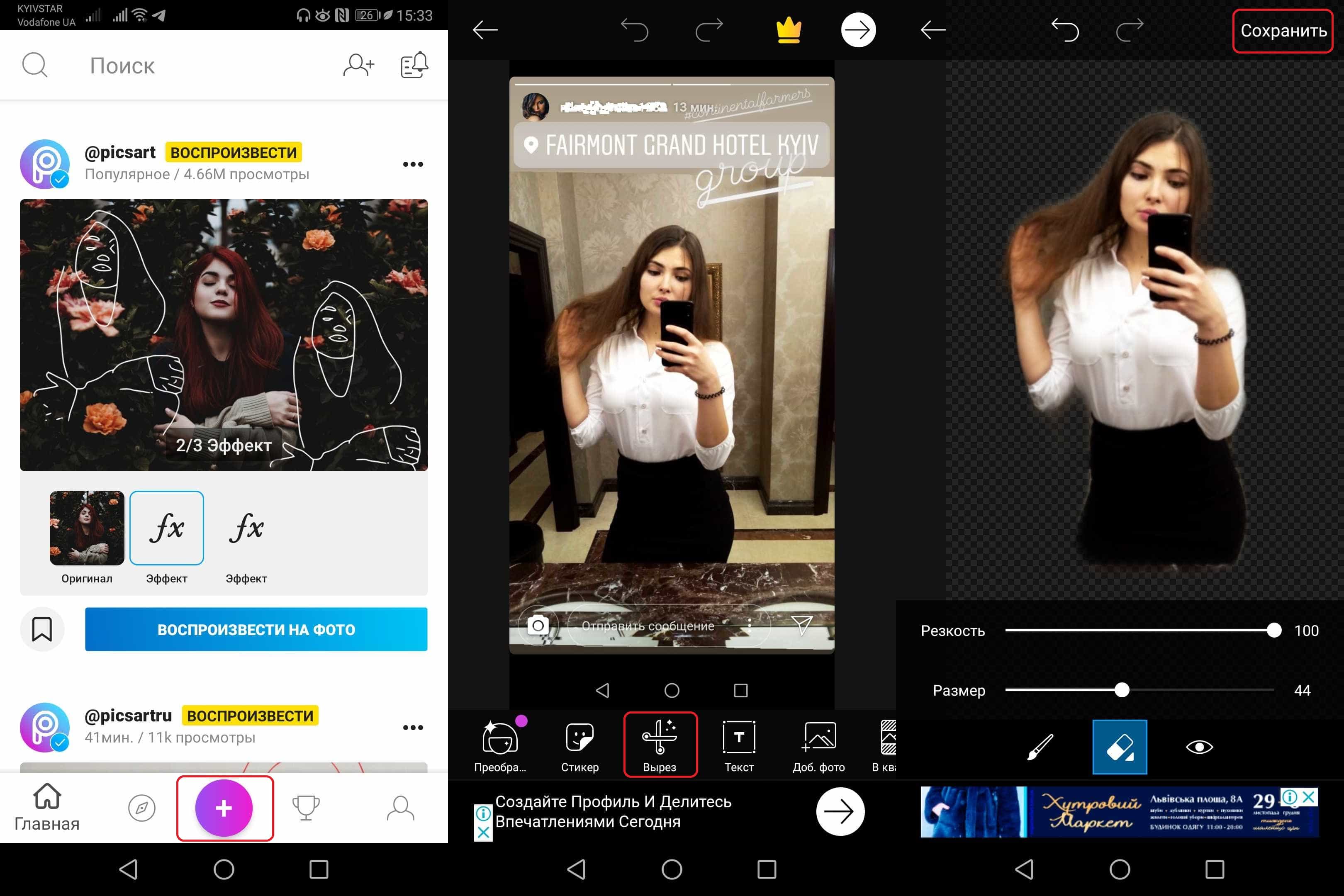Image resolution: width=1344 pixels, height=896 pixels.
Task: Go back from the editor screen
Action: [x=485, y=30]
